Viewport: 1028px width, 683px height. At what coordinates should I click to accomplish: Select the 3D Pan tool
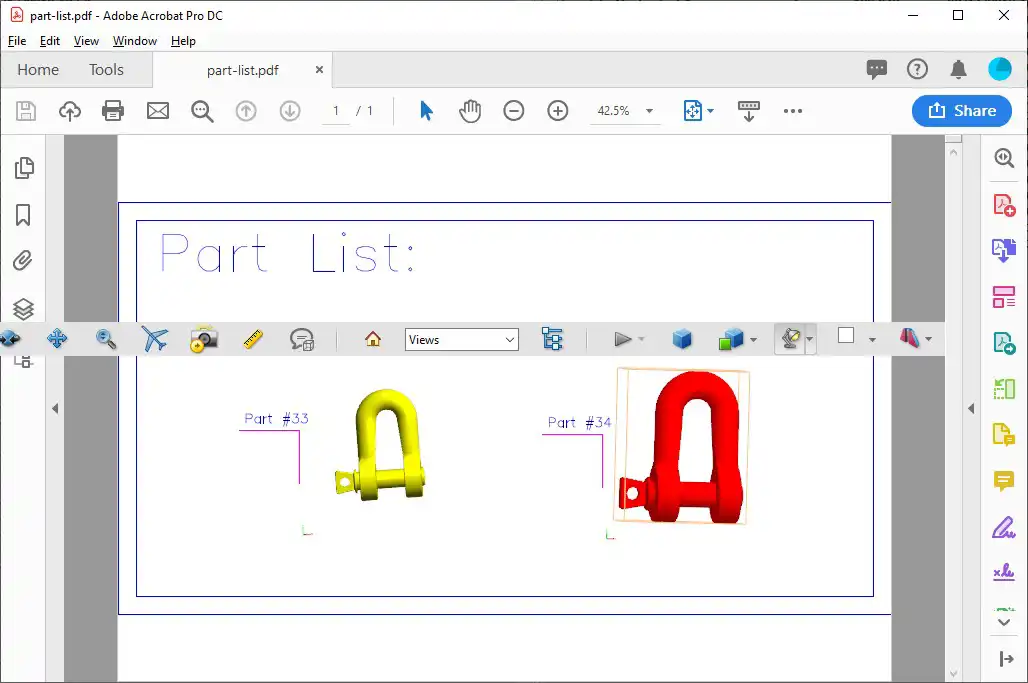pos(57,339)
